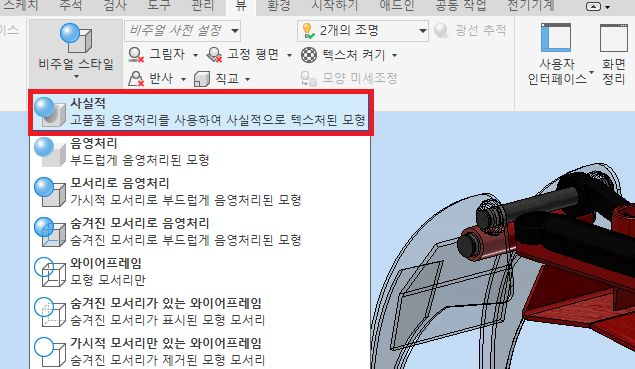Toggle 반사 reflections icon
Screen dimensions: 635x369
coord(136,79)
